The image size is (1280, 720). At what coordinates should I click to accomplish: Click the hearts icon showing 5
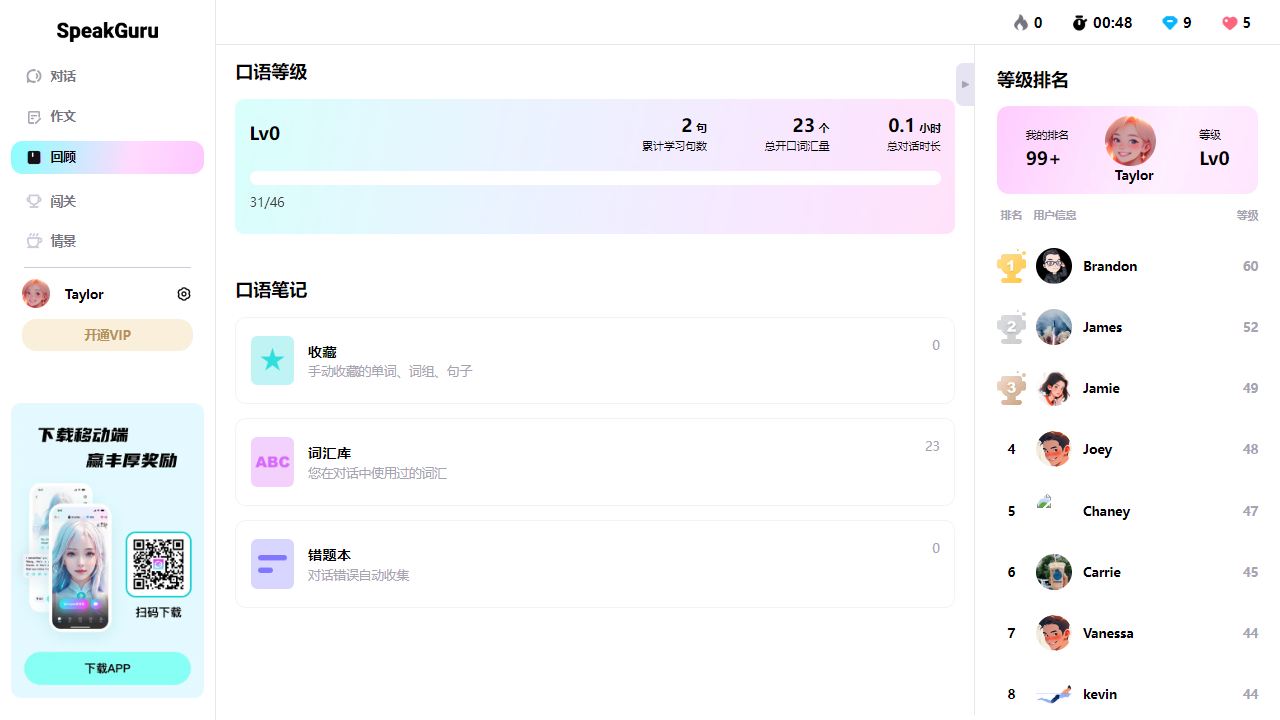(1229, 22)
